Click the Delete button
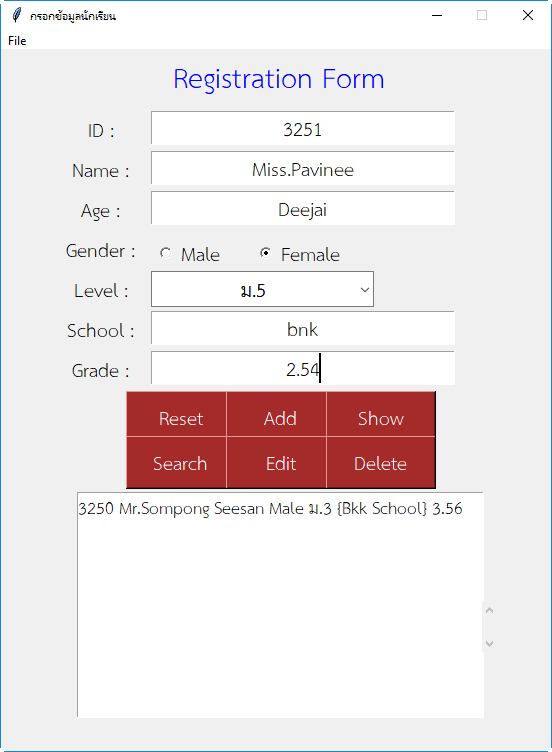 coord(381,463)
